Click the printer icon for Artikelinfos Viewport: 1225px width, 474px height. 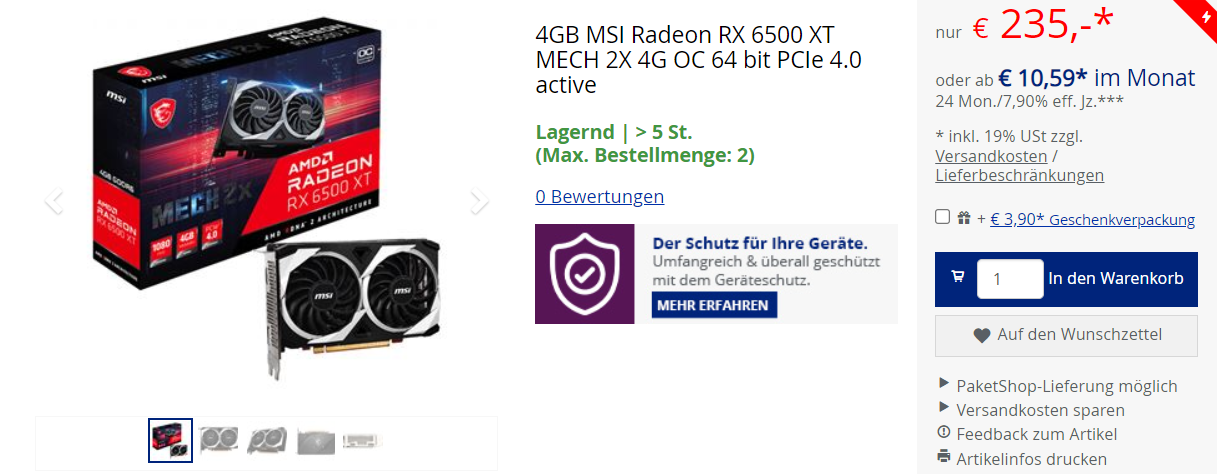point(944,457)
